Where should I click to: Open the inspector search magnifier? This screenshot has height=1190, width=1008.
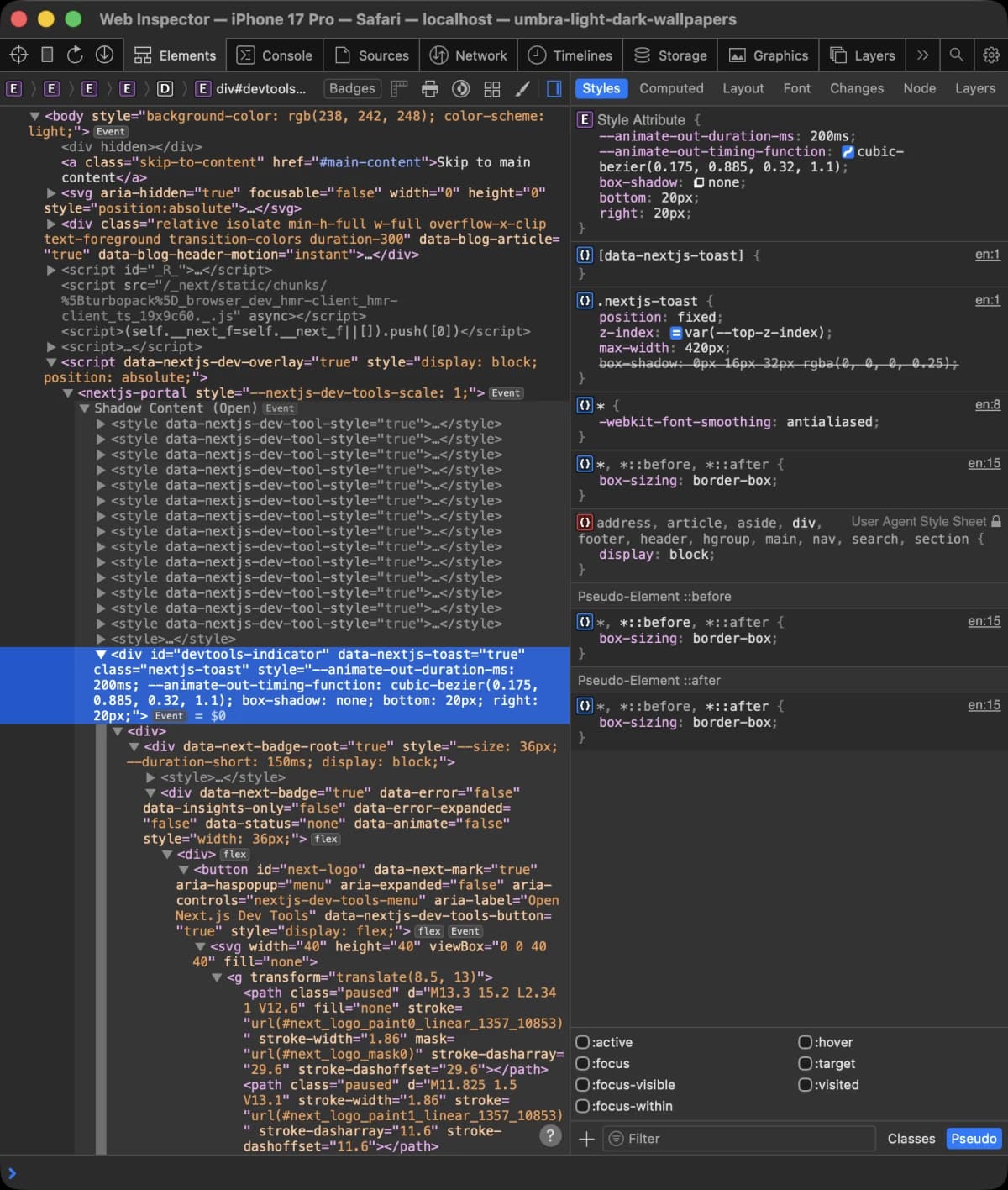tap(956, 55)
